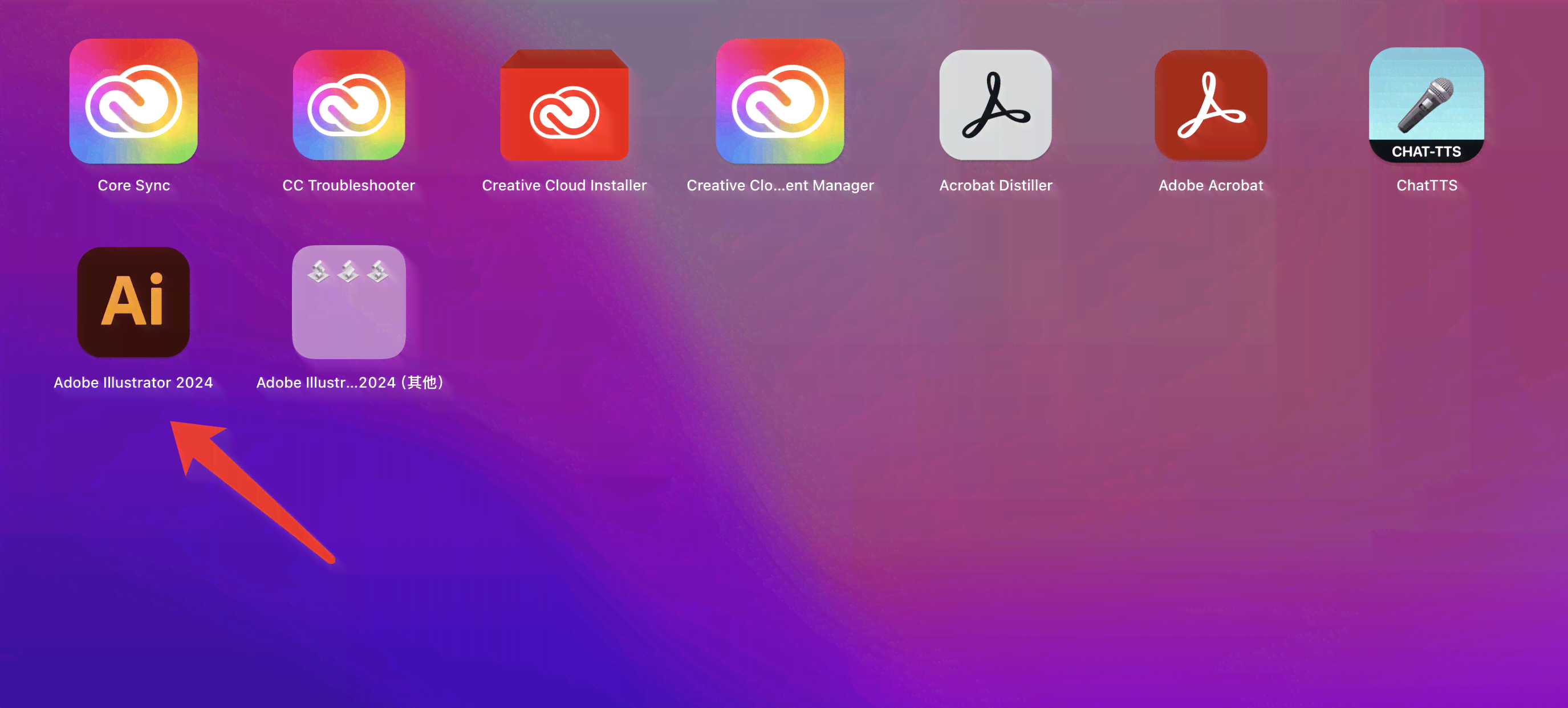
Task: Open Adobe Acrobat app icon
Action: tap(1210, 105)
